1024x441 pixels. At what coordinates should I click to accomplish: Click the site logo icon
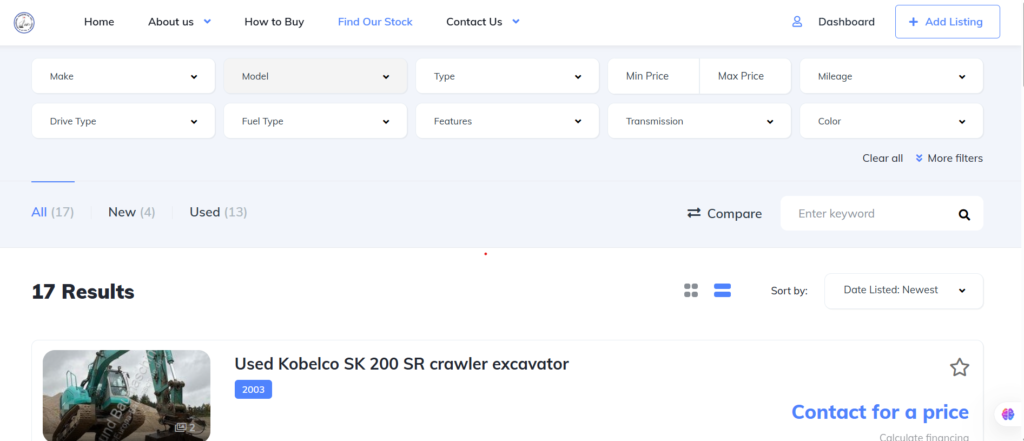24,22
